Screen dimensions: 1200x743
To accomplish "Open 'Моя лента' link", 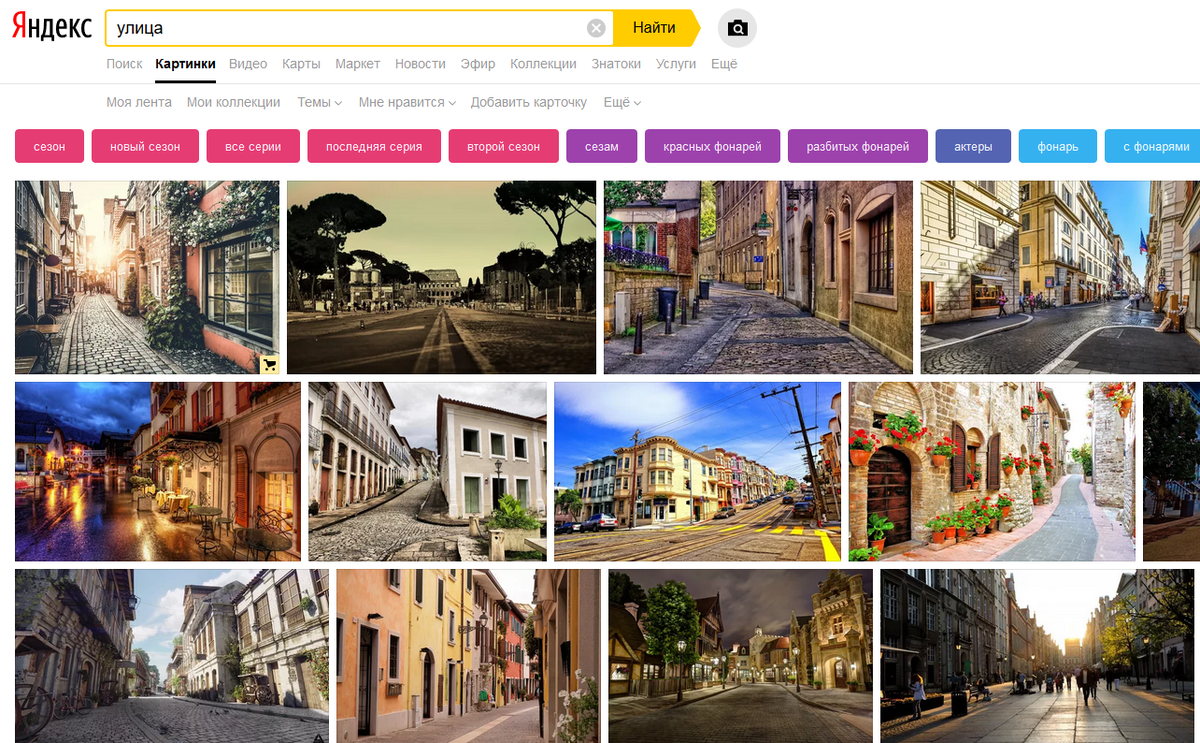I will point(139,102).
